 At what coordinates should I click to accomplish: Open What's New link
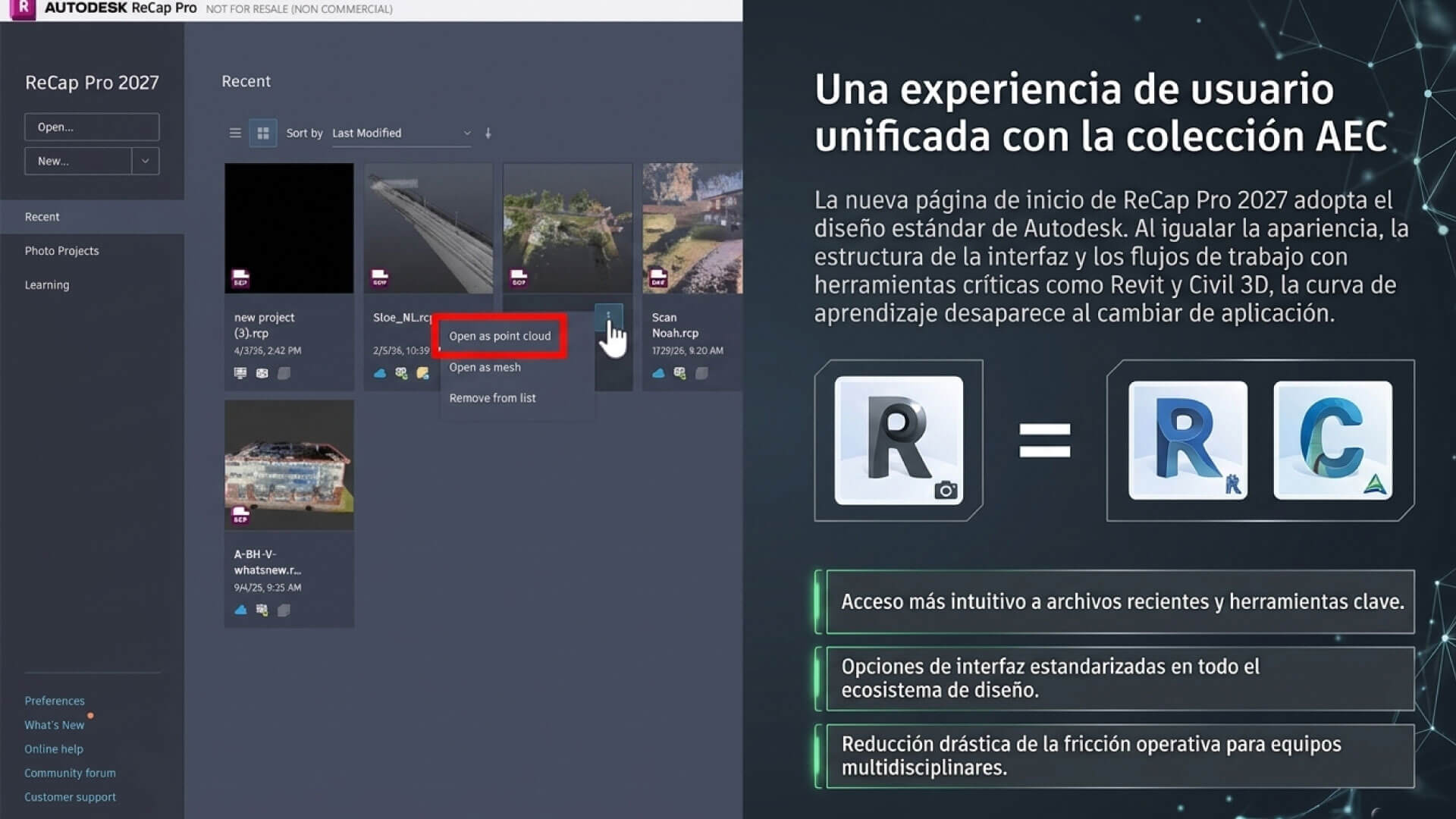coord(55,725)
